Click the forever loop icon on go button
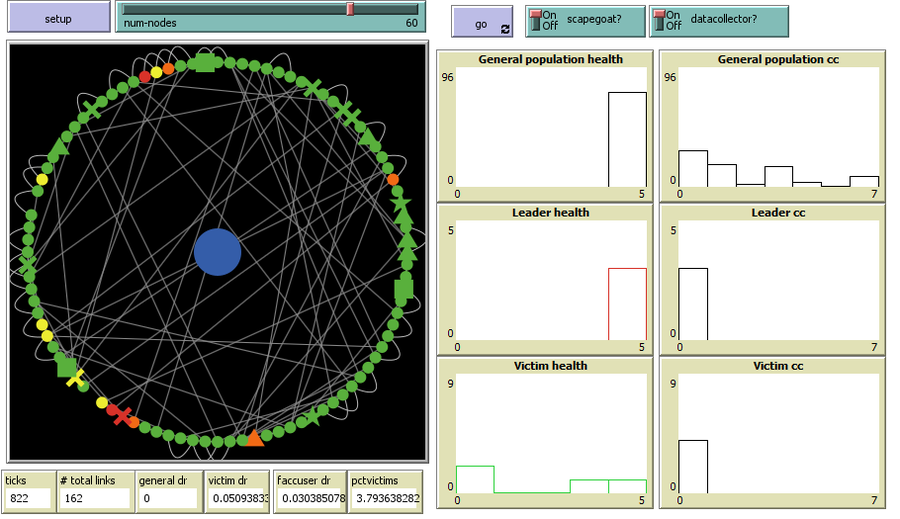The width and height of the screenshot is (900, 519). tap(505, 29)
